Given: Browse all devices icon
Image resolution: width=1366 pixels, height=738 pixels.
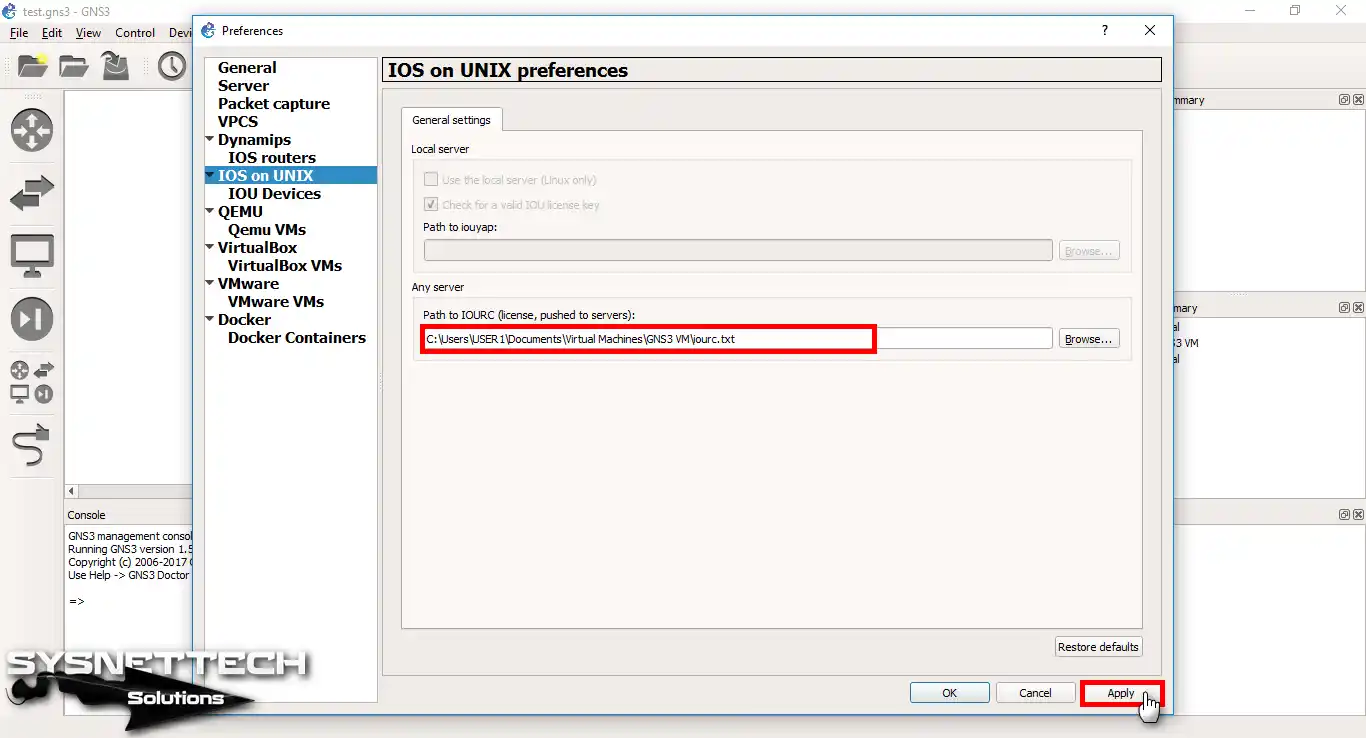Looking at the screenshot, I should 32,382.
